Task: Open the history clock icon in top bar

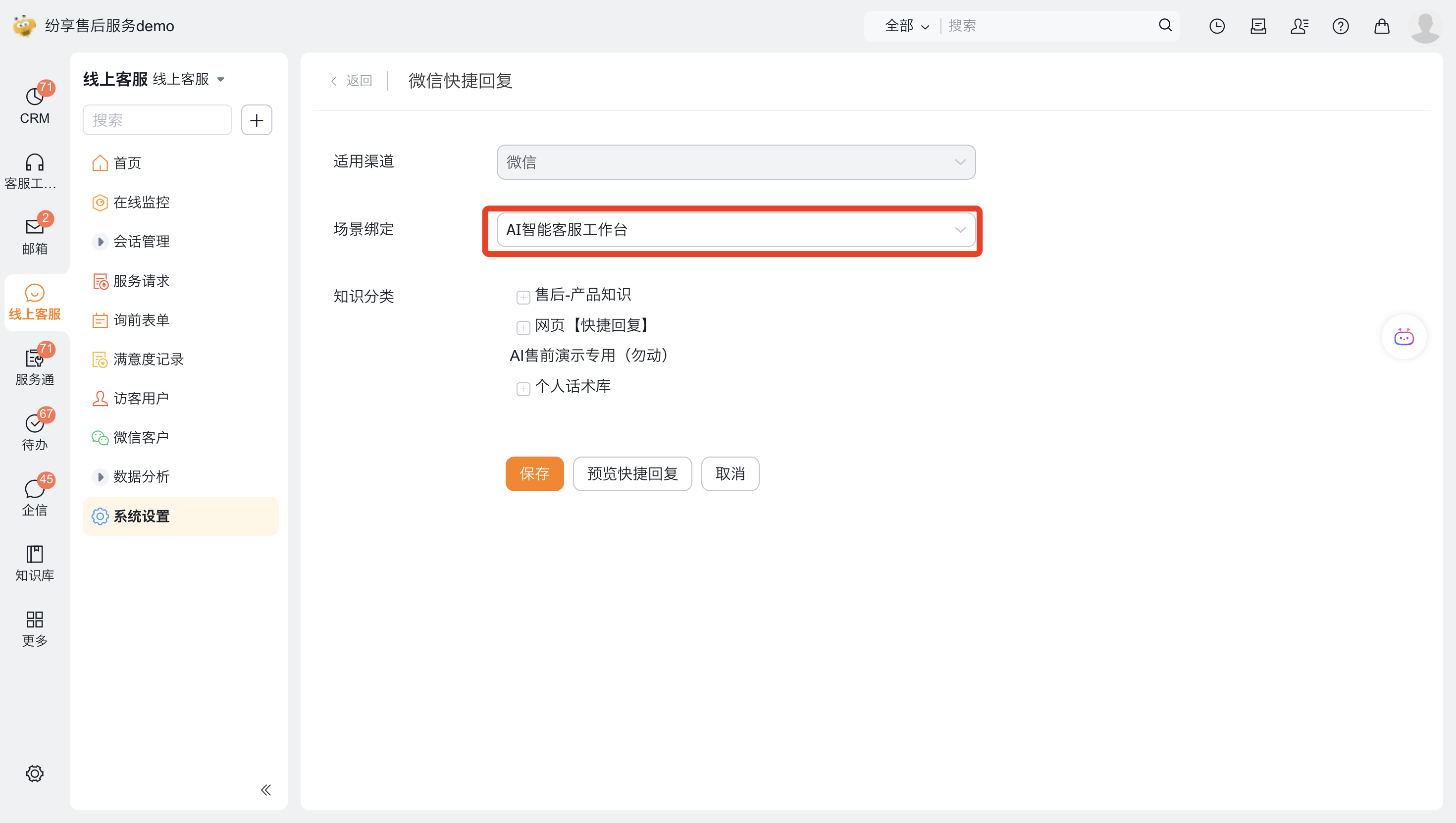Action: click(x=1216, y=26)
